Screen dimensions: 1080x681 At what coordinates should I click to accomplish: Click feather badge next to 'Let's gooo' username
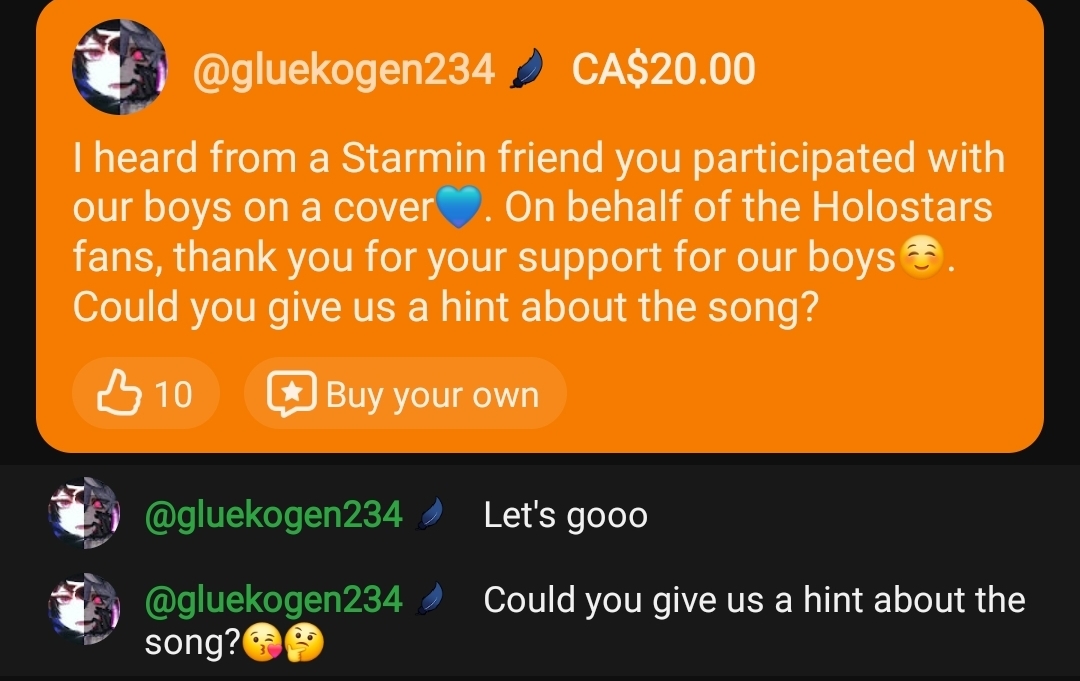pos(430,514)
